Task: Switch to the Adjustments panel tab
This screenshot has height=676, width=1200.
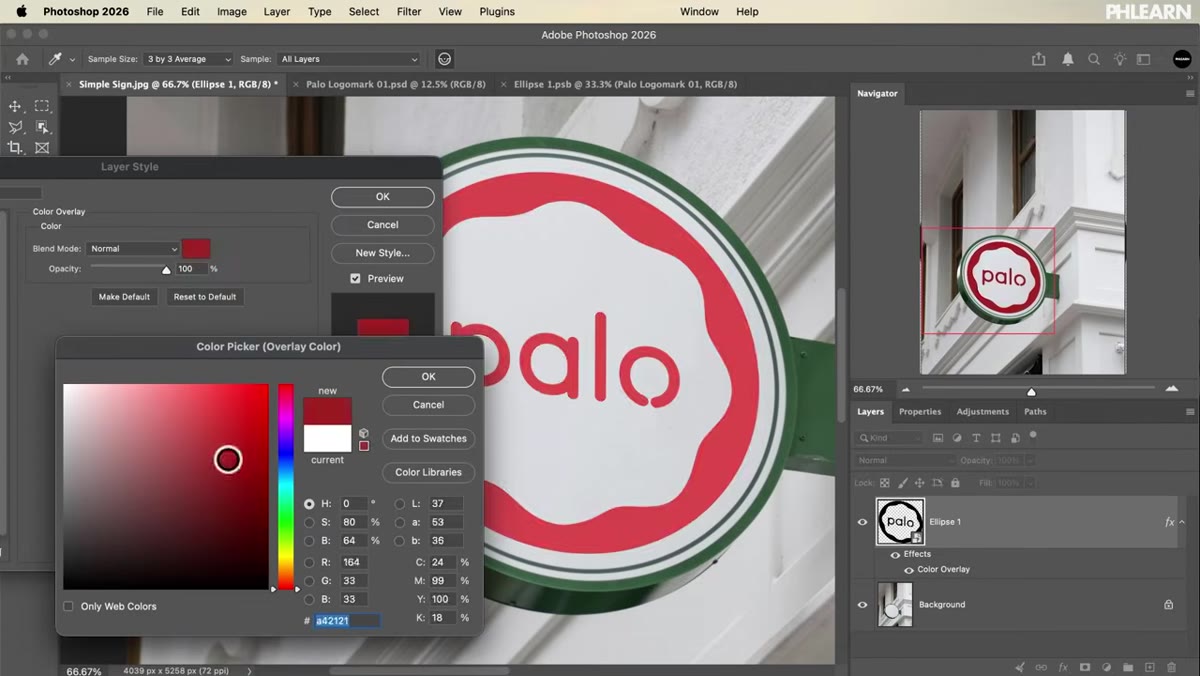Action: click(982, 412)
